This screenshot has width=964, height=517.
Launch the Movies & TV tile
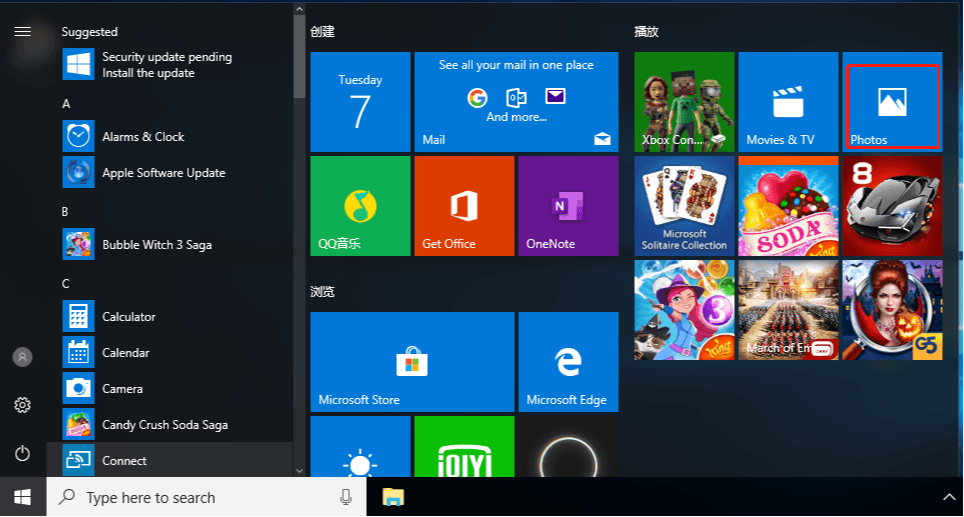coord(788,102)
